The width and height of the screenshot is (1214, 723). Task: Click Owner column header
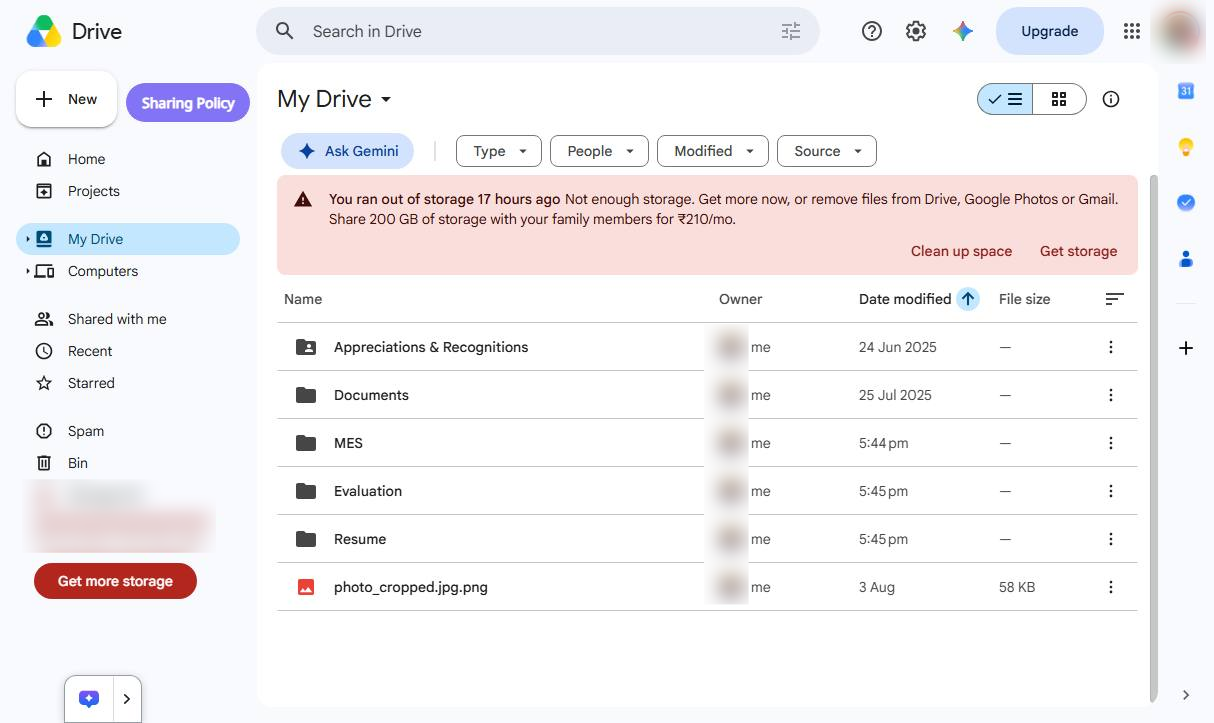pyautogui.click(x=740, y=299)
